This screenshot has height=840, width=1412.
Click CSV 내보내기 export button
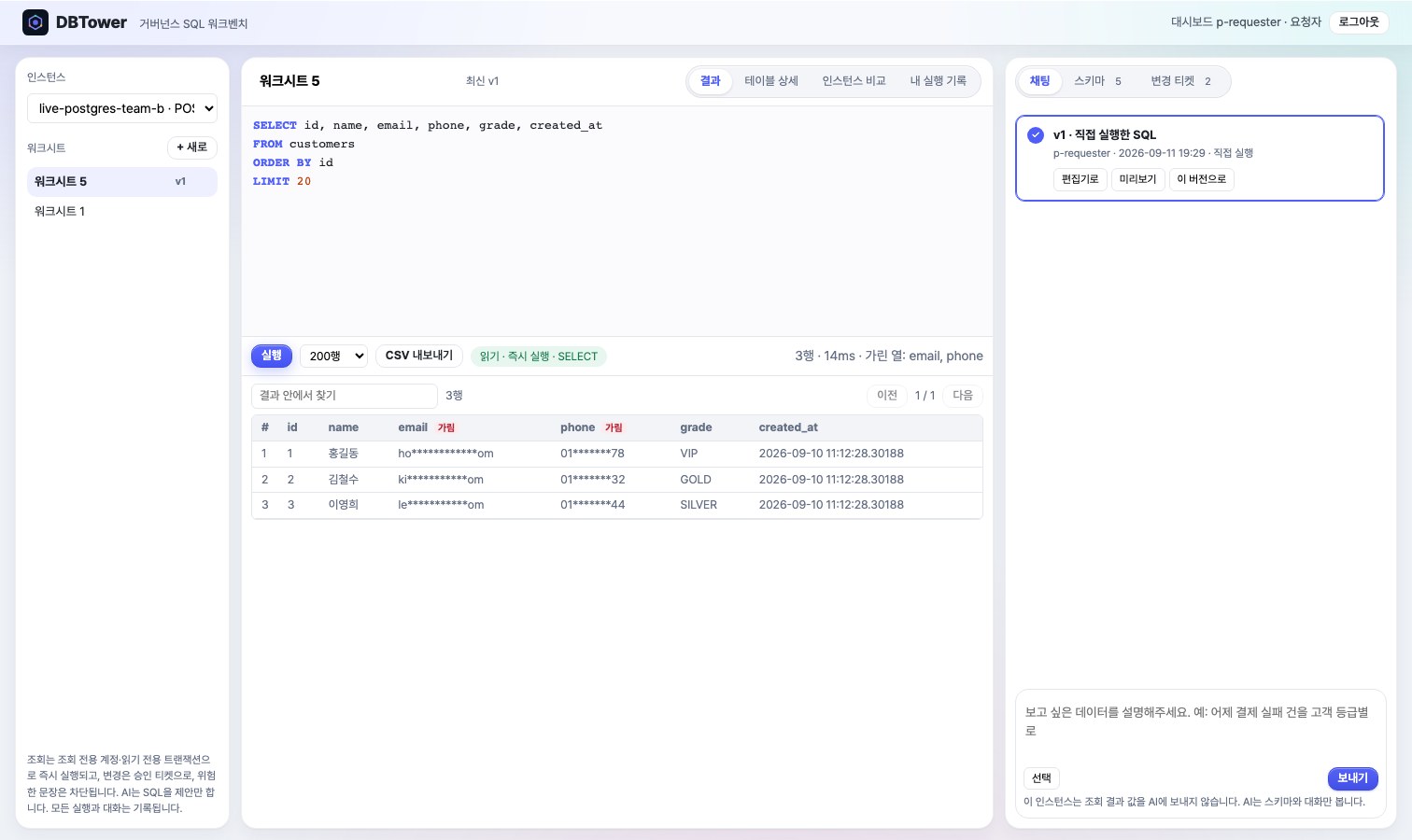pos(419,356)
